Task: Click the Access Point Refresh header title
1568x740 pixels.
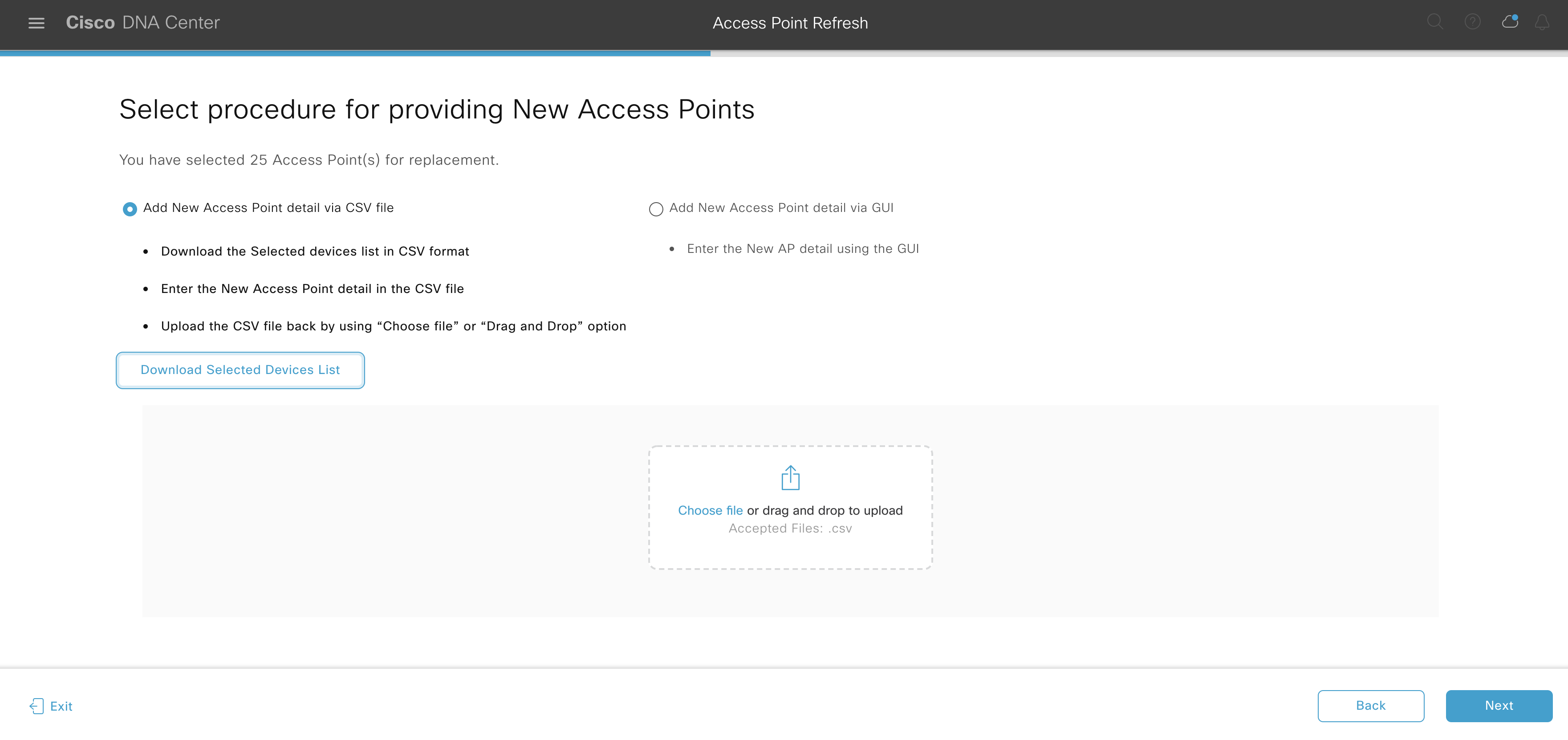Action: pos(790,23)
